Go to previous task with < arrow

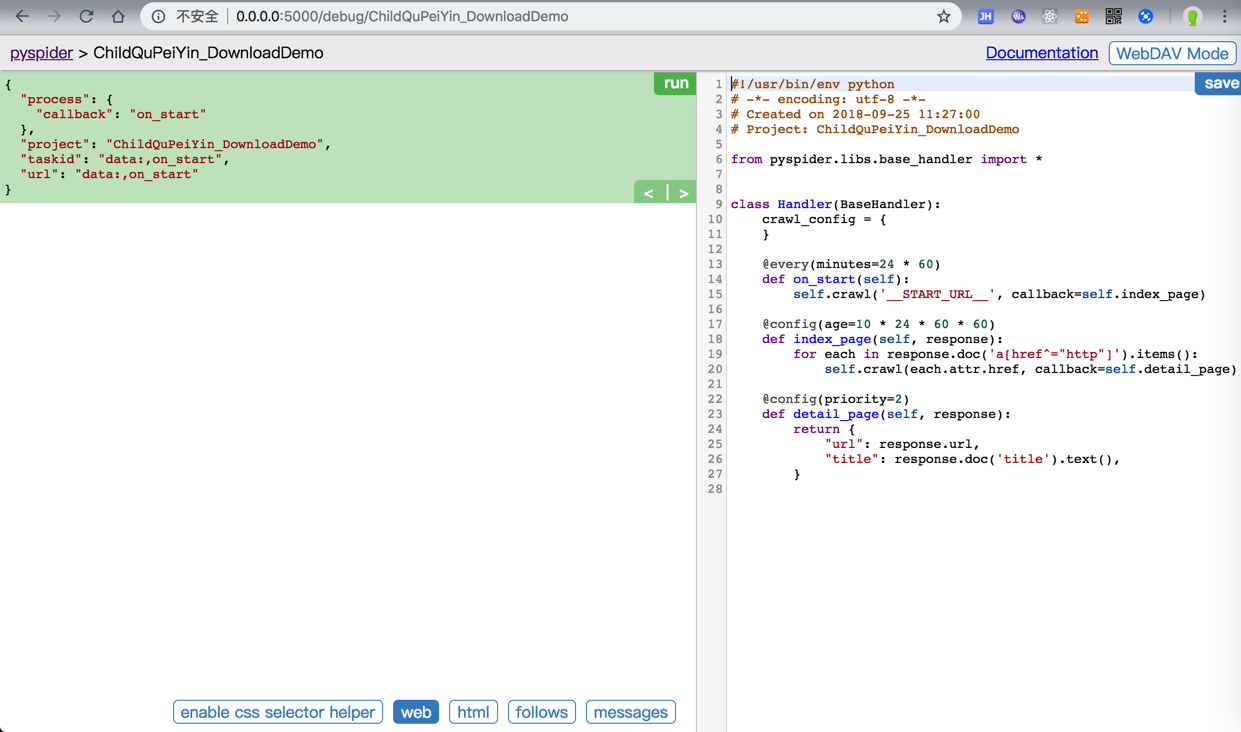pyautogui.click(x=649, y=192)
